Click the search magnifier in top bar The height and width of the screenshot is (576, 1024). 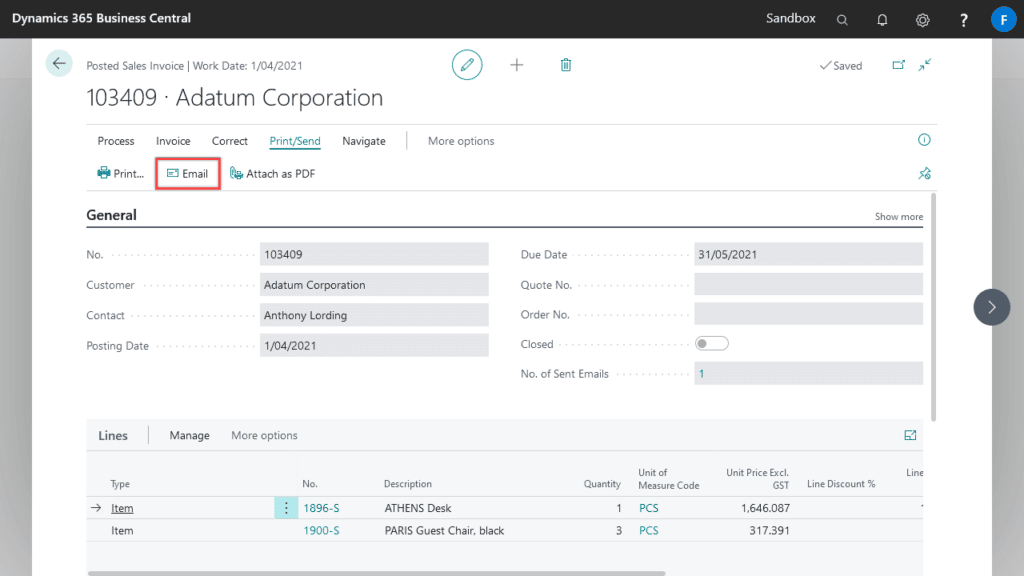pyautogui.click(x=842, y=19)
